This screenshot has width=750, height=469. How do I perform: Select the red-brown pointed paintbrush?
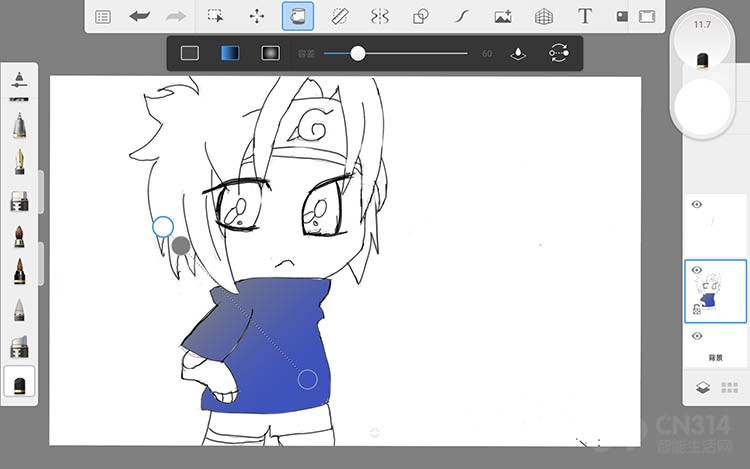click(x=20, y=272)
